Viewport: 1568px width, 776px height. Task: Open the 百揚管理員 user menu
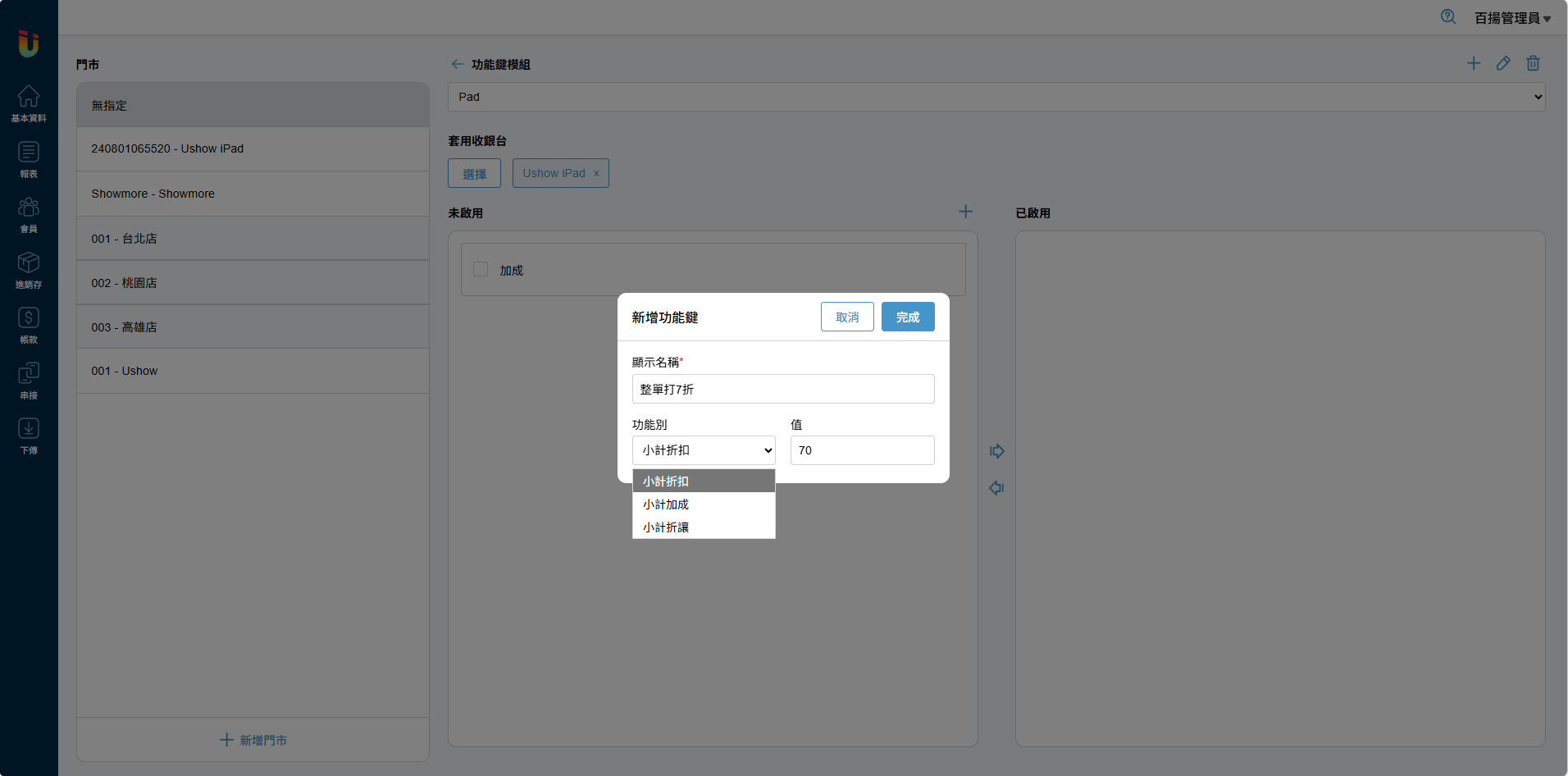[1511, 18]
